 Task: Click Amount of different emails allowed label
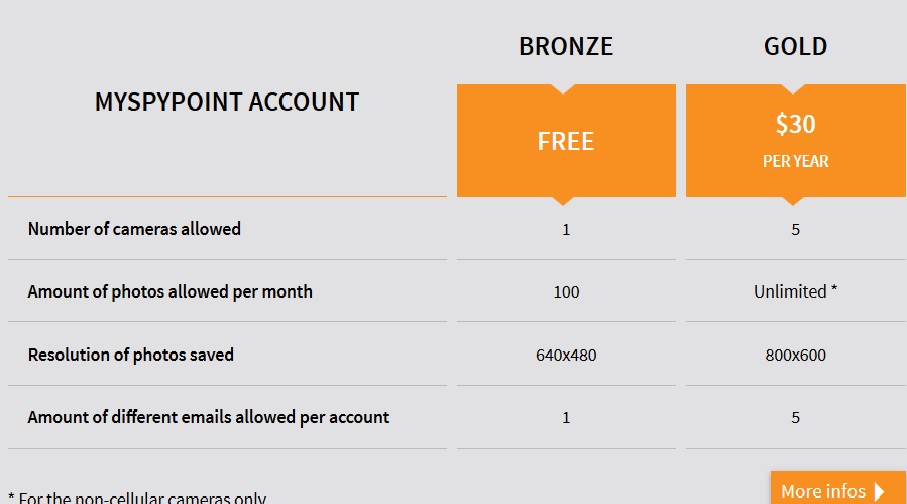tap(208, 417)
